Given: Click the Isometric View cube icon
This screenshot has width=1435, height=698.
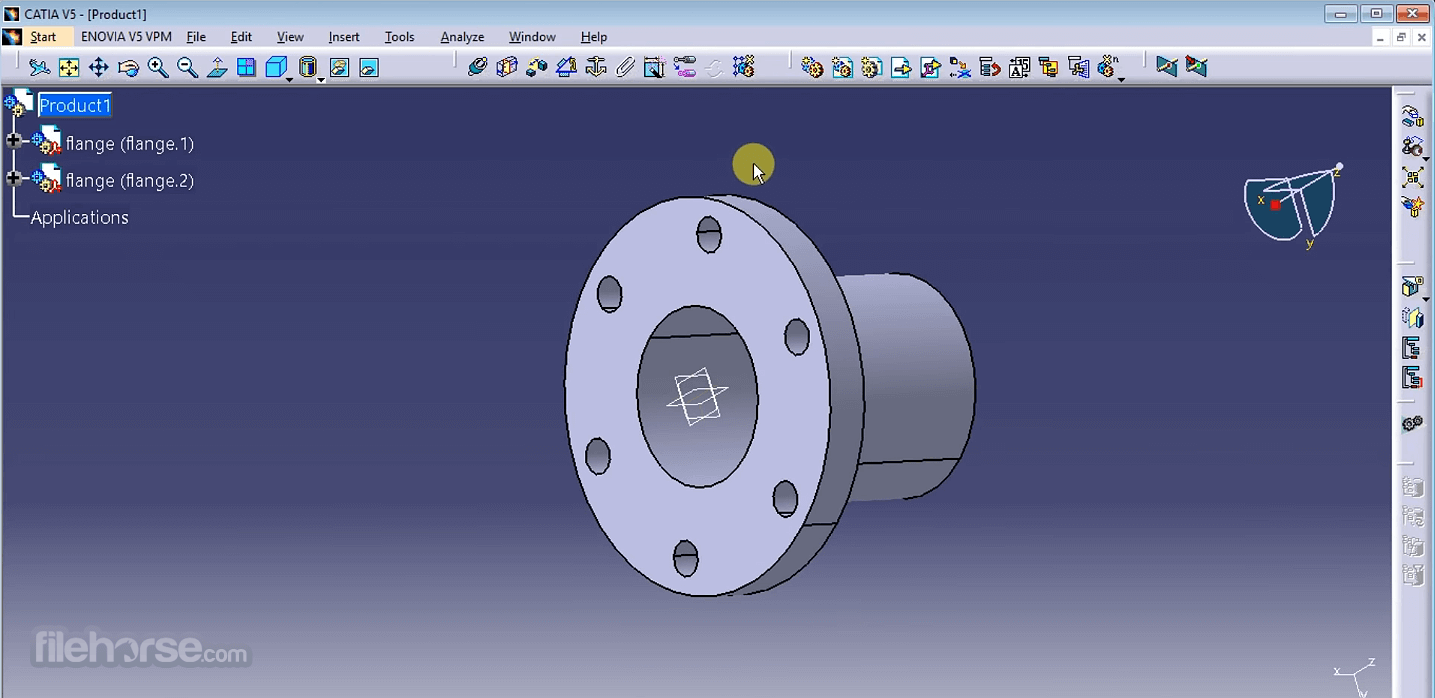Looking at the screenshot, I should click(x=275, y=67).
